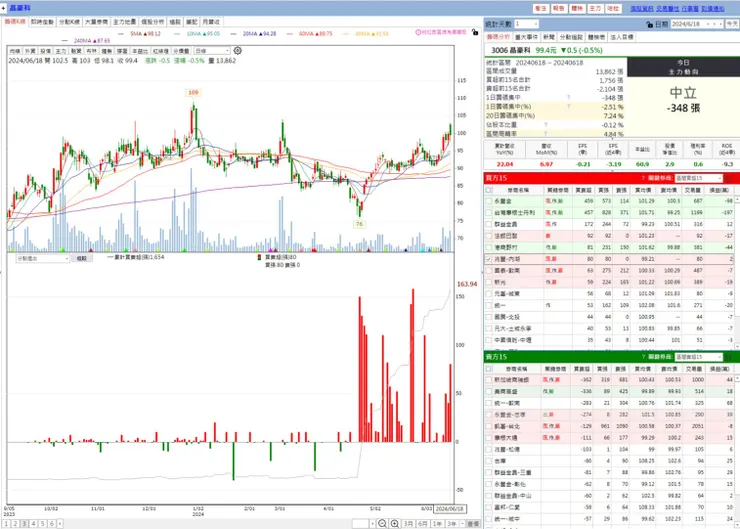Viewport: 740px width, 529px height.
Task: Click the 今天 button beside the date field
Action: 732,24
